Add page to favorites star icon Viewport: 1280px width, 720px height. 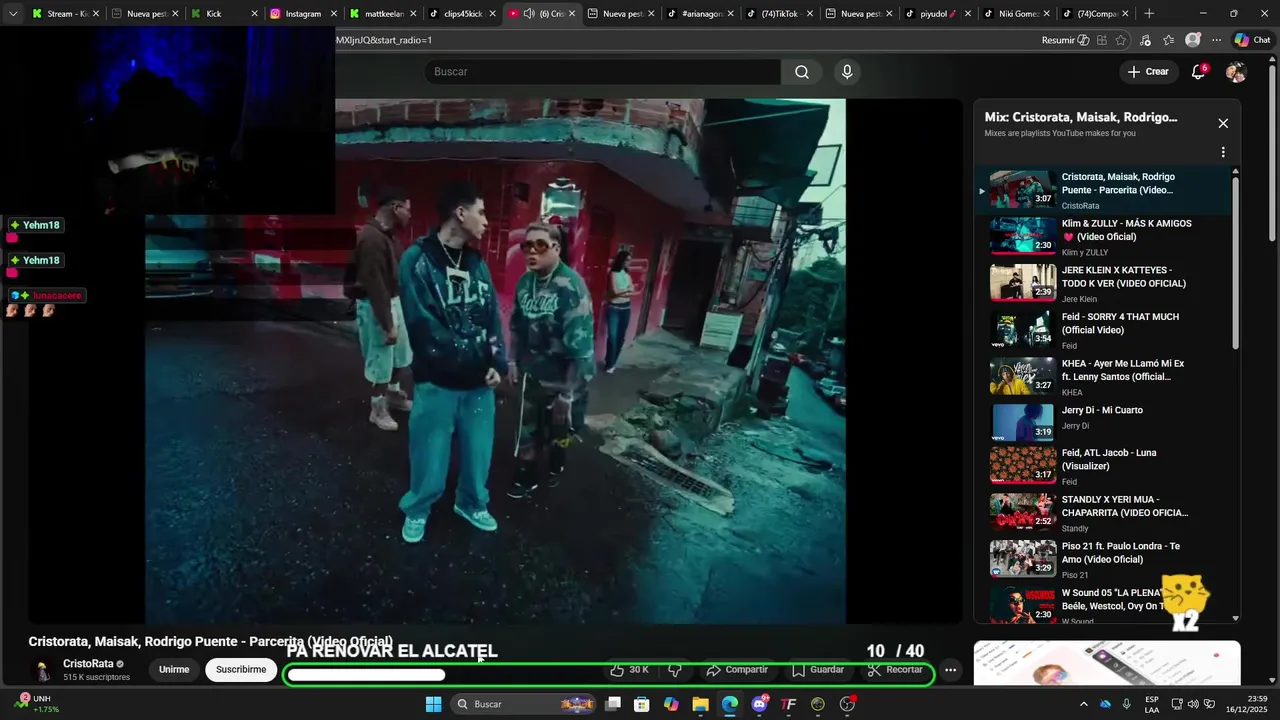1120,40
